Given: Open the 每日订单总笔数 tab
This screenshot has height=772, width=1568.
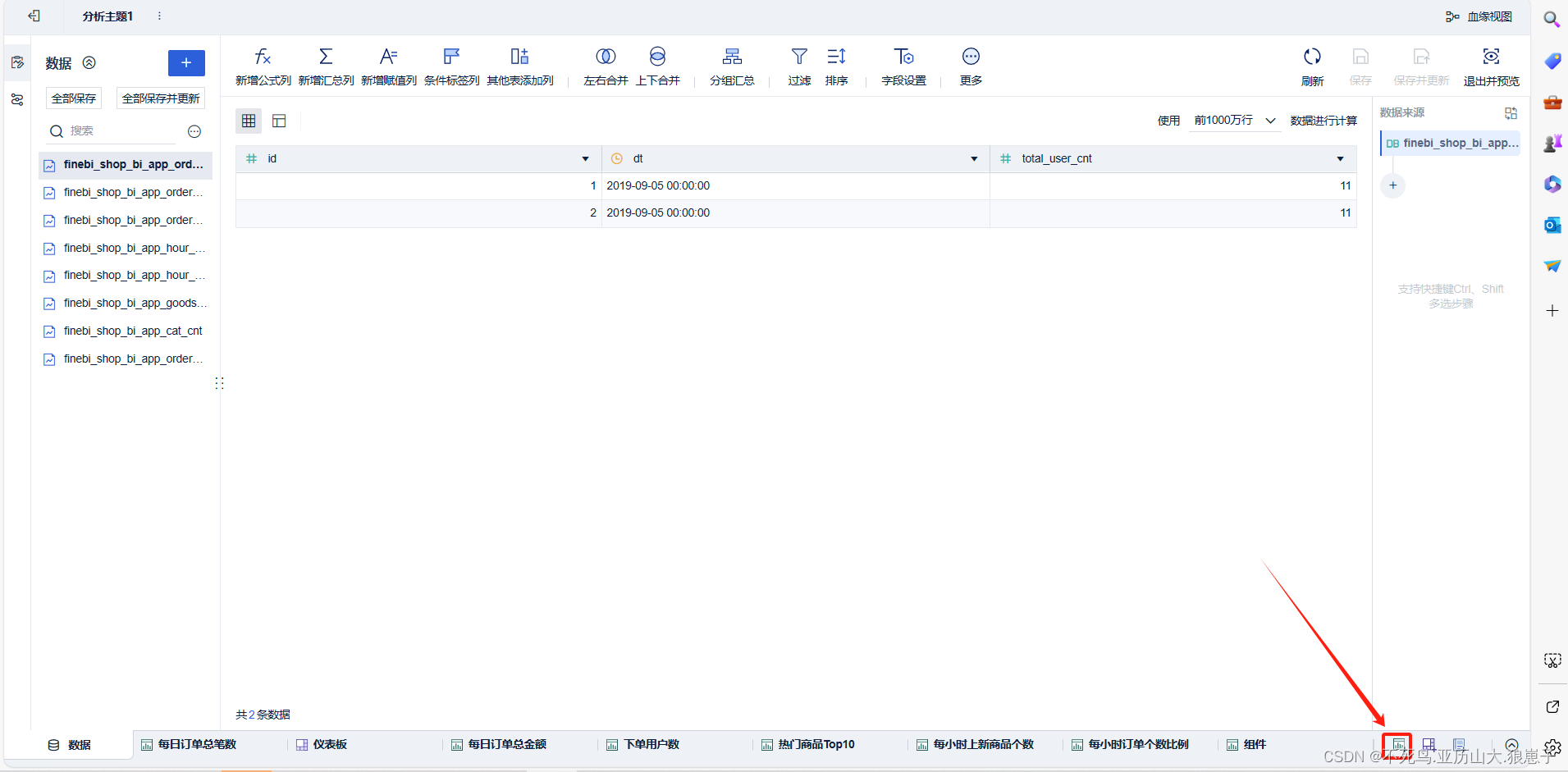Looking at the screenshot, I should (189, 744).
